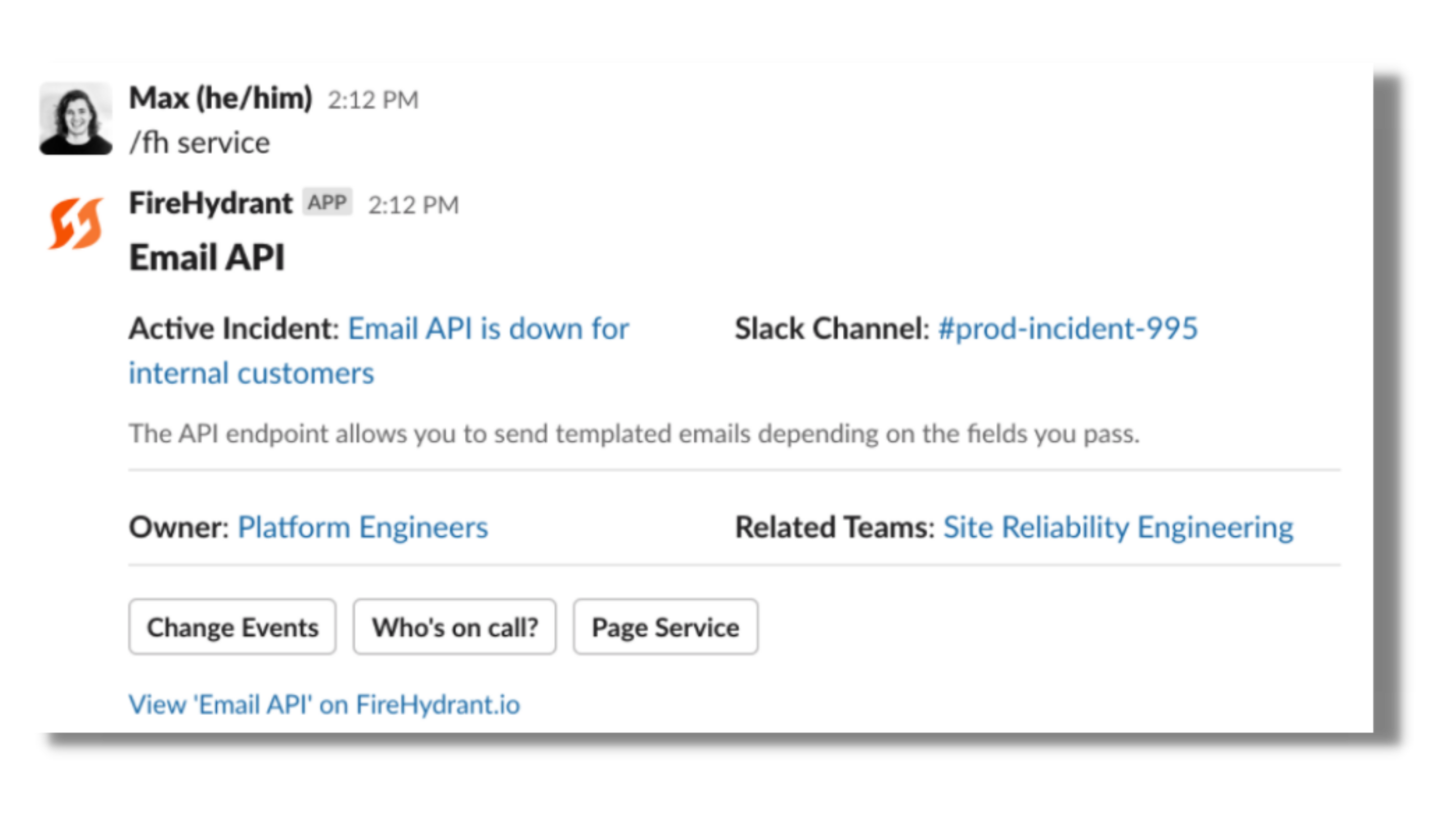Viewport: 1456px width, 819px height.
Task: Click the 2:12 PM timestamp on FireHydrant's message
Action: (413, 205)
